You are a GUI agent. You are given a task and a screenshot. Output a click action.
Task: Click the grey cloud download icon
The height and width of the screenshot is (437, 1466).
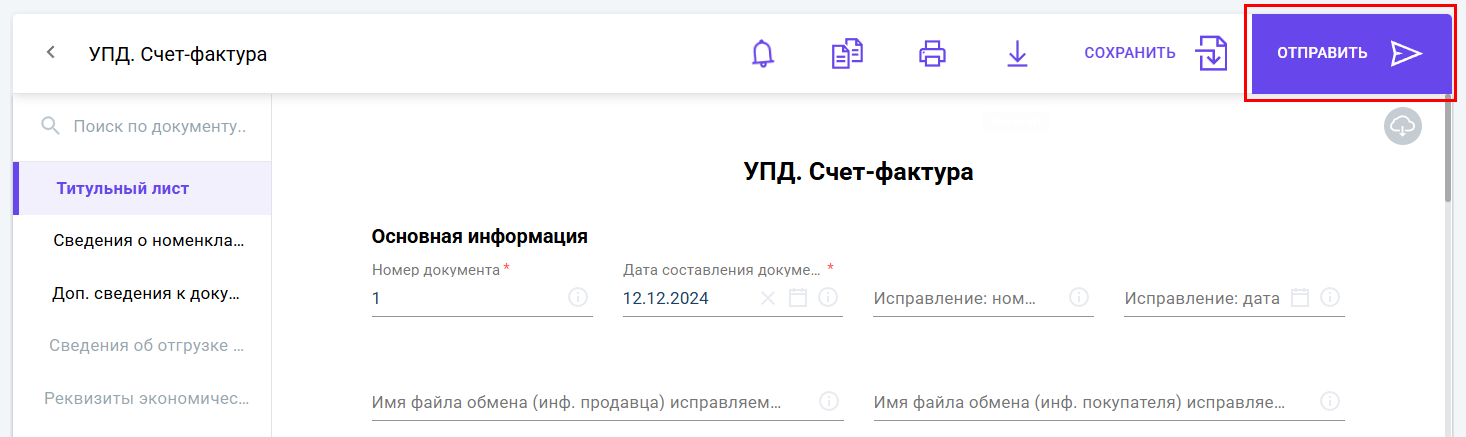(1403, 126)
